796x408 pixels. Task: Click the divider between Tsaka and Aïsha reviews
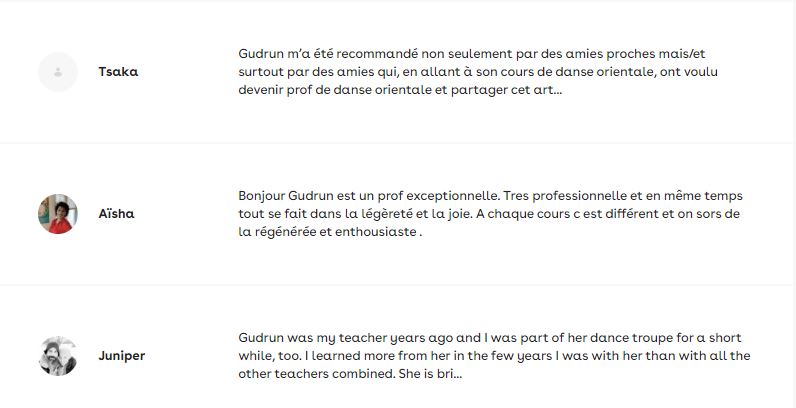click(x=396, y=143)
